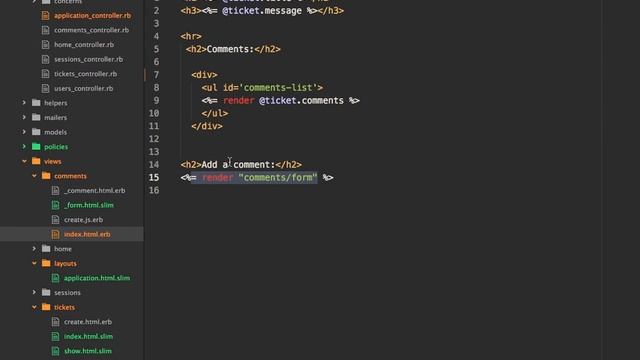Collapse the views folder chevron
This screenshot has height=360, width=640.
(24, 161)
